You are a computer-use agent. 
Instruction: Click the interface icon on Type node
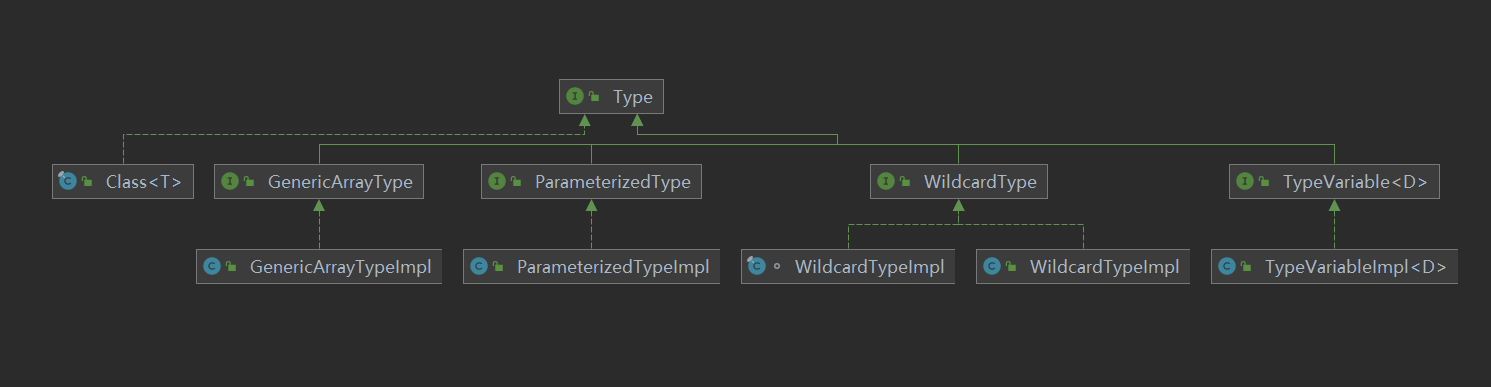(575, 97)
